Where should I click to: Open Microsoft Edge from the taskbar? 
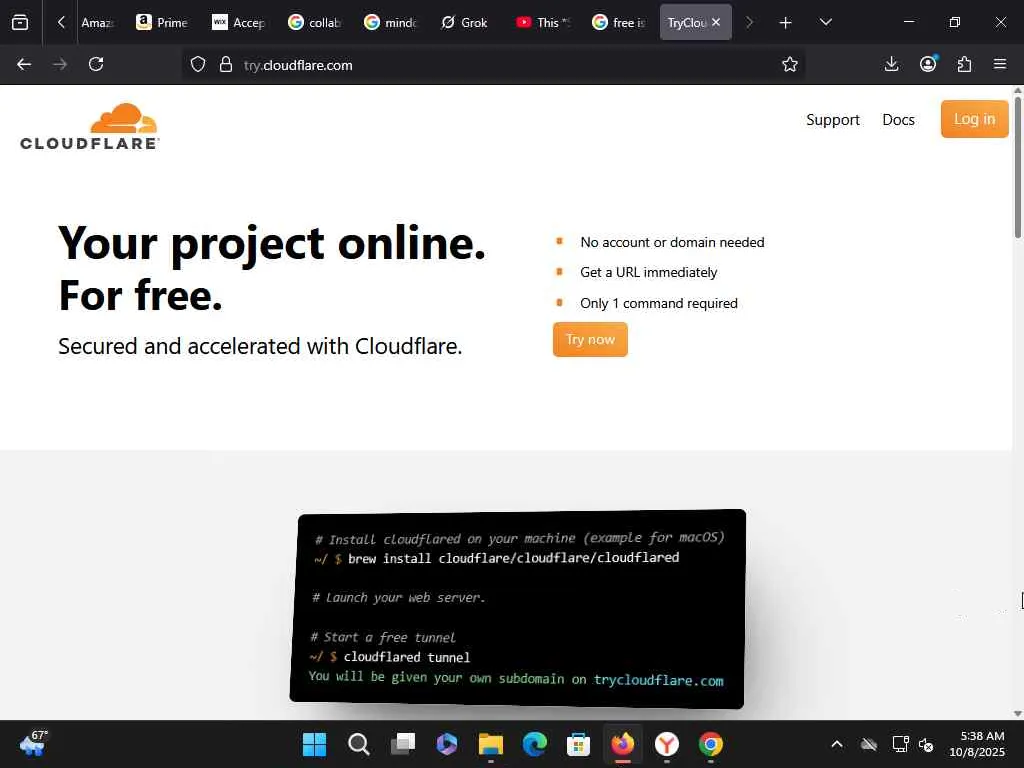pos(535,744)
